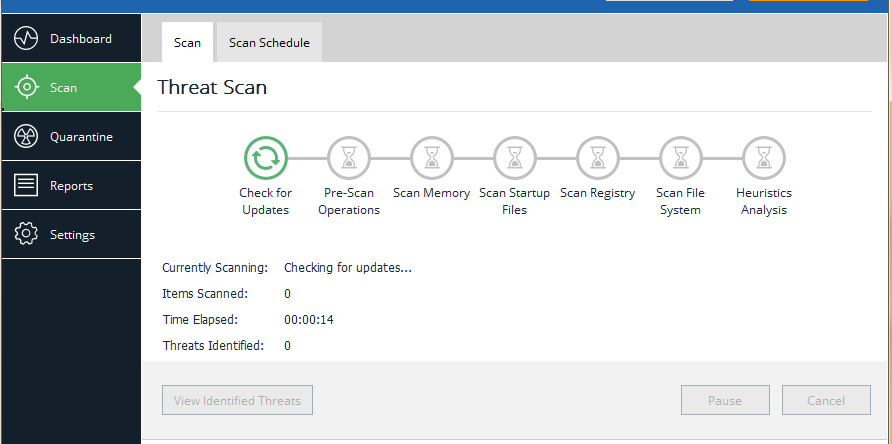Image resolution: width=892 pixels, height=444 pixels.
Task: Switch to the Scan Schedule tab
Action: coord(269,43)
